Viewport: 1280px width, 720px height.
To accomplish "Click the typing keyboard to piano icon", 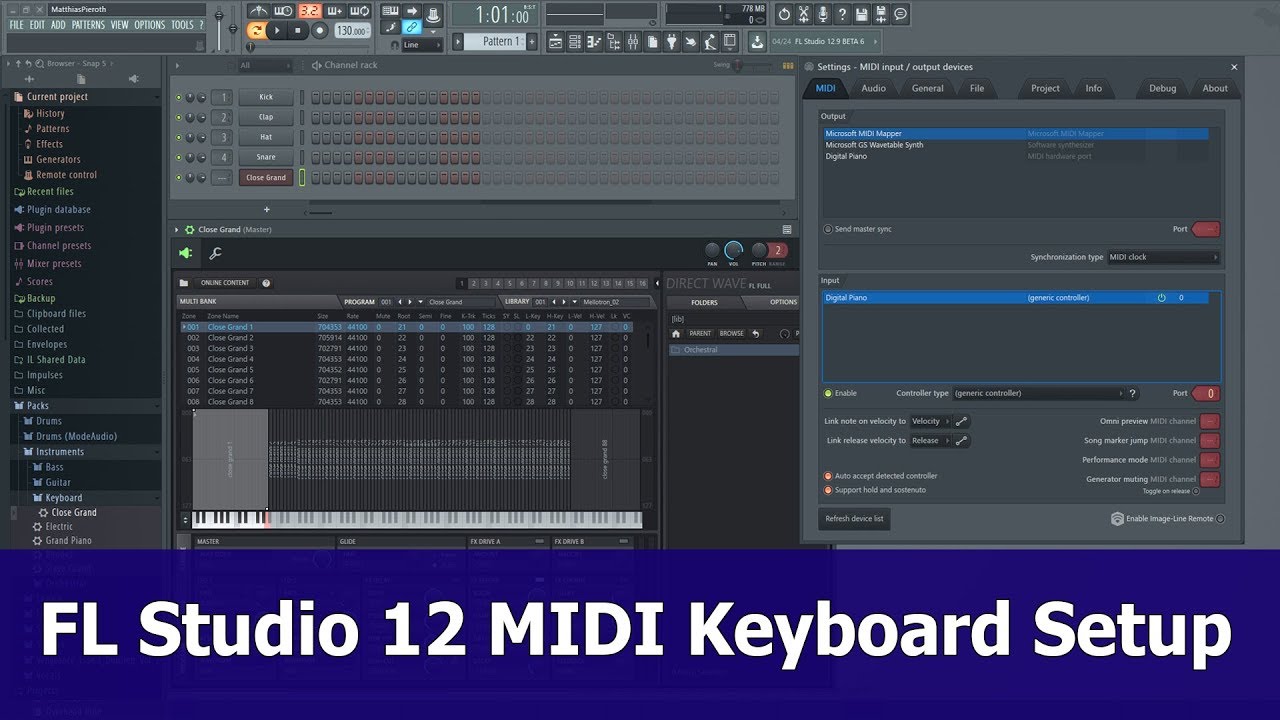I will tap(390, 10).
